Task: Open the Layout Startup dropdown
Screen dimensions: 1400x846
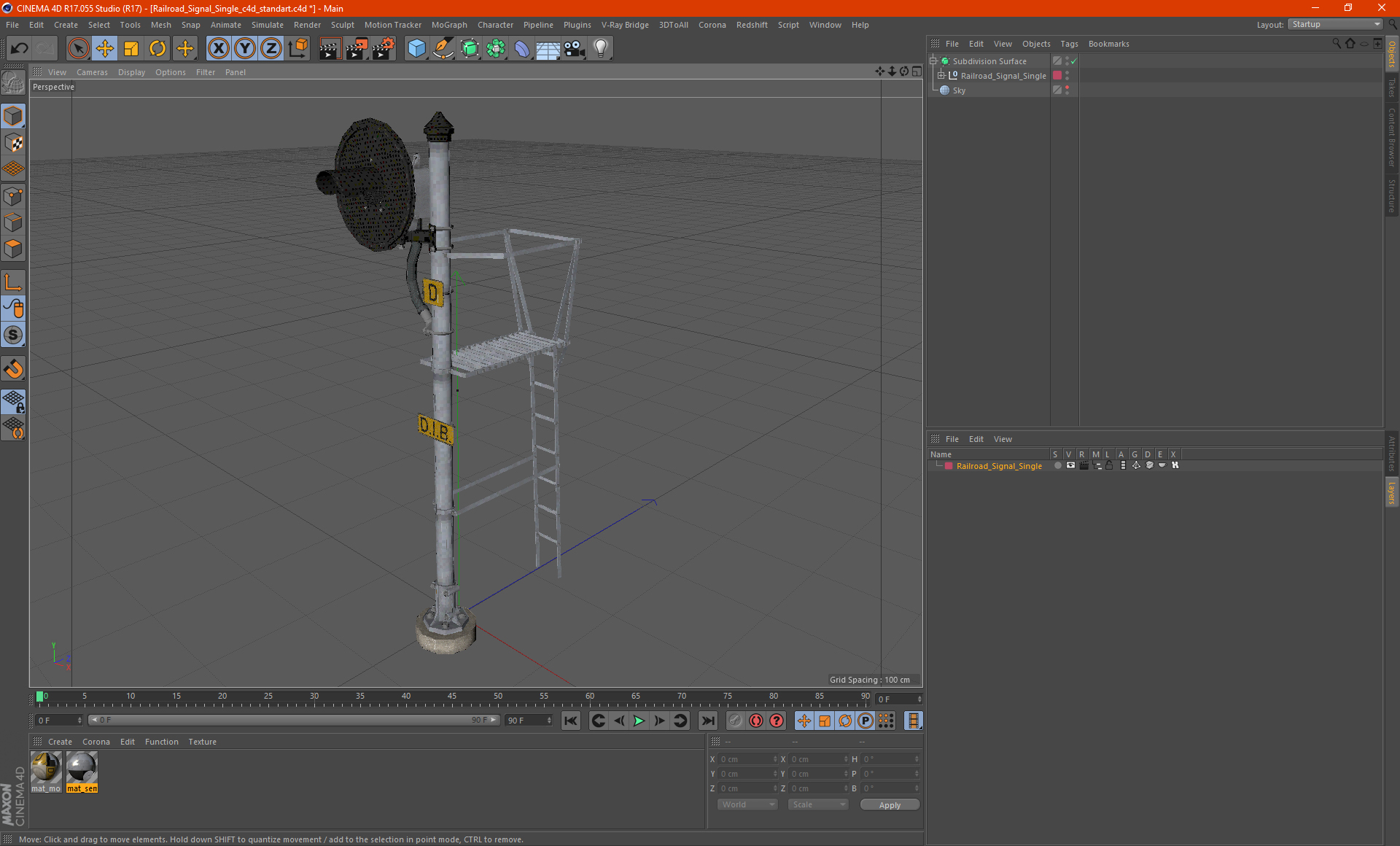Action: click(x=1335, y=24)
